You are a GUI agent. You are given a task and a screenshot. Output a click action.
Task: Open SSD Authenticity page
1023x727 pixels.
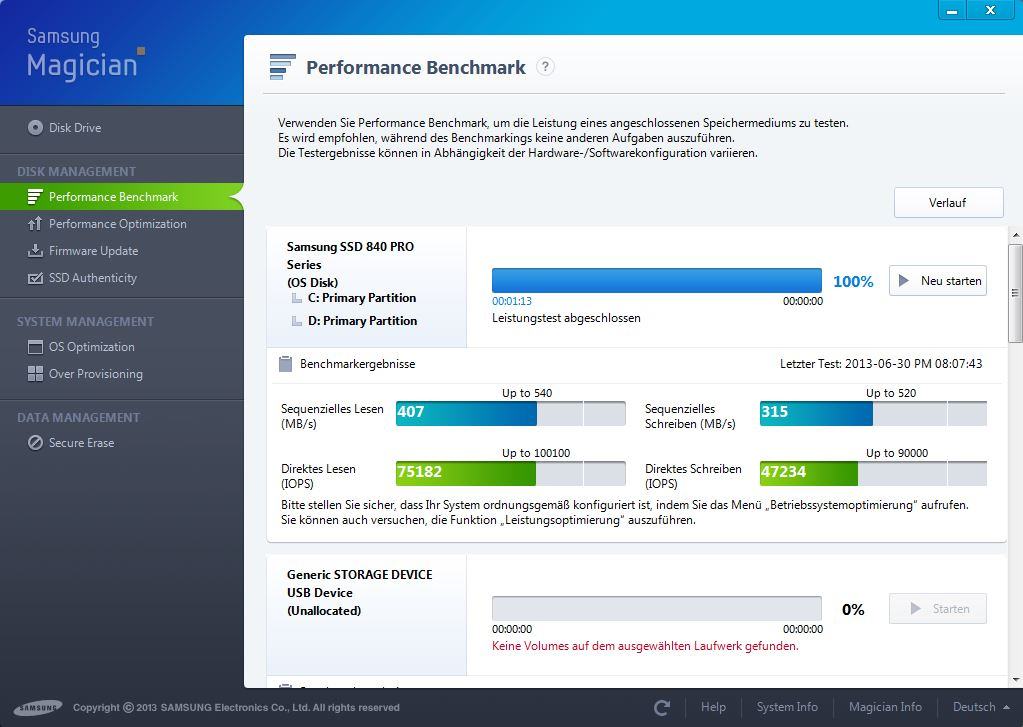coord(93,278)
